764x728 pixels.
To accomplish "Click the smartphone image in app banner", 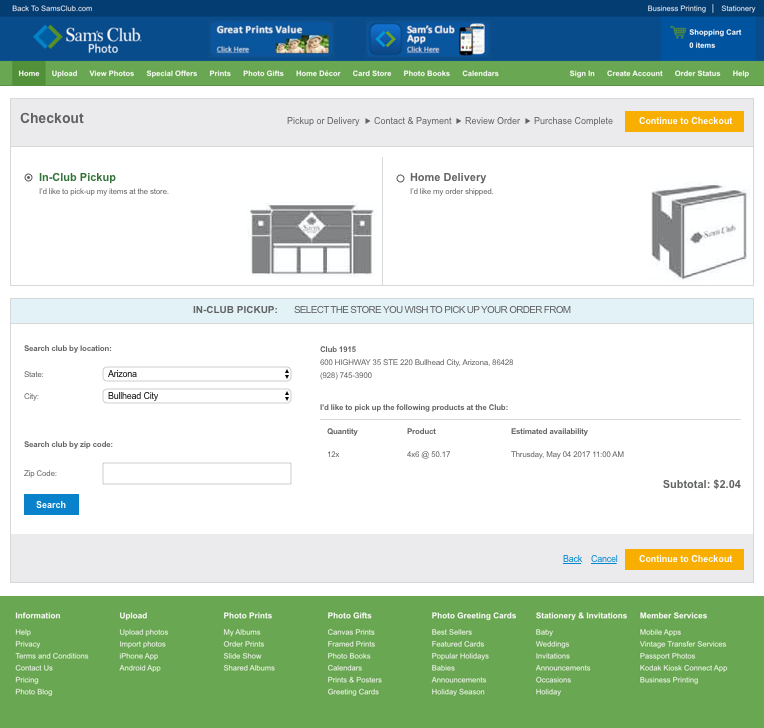I will pyautogui.click(x=472, y=38).
